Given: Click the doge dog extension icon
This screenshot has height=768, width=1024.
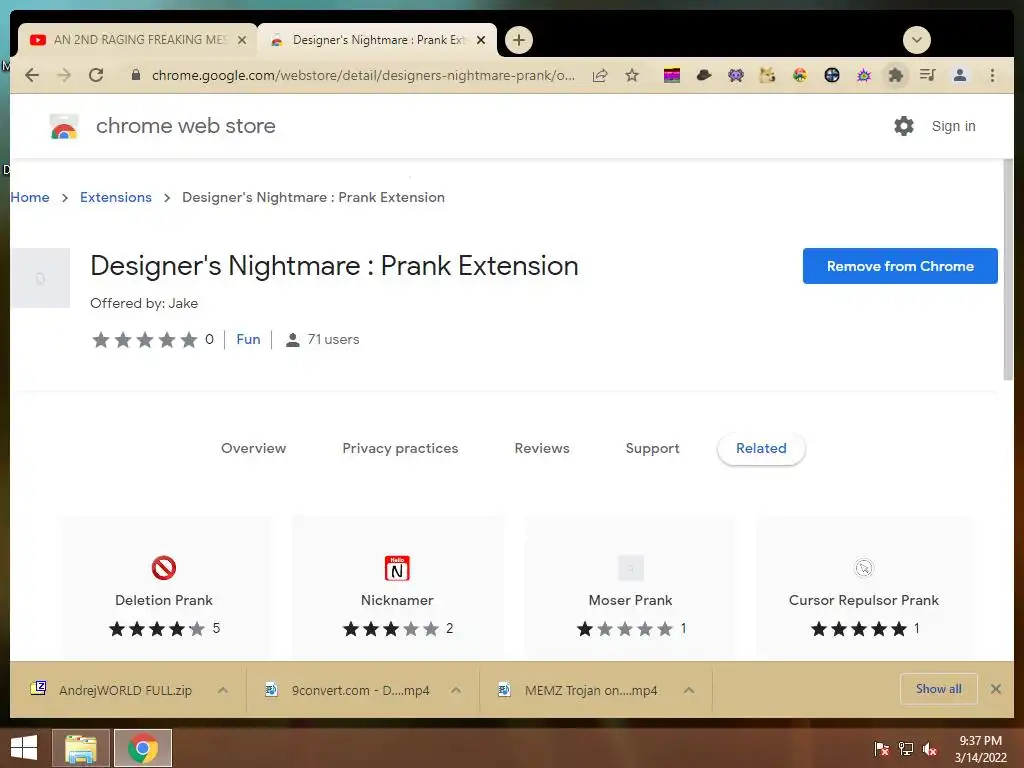Looking at the screenshot, I should (767, 76).
